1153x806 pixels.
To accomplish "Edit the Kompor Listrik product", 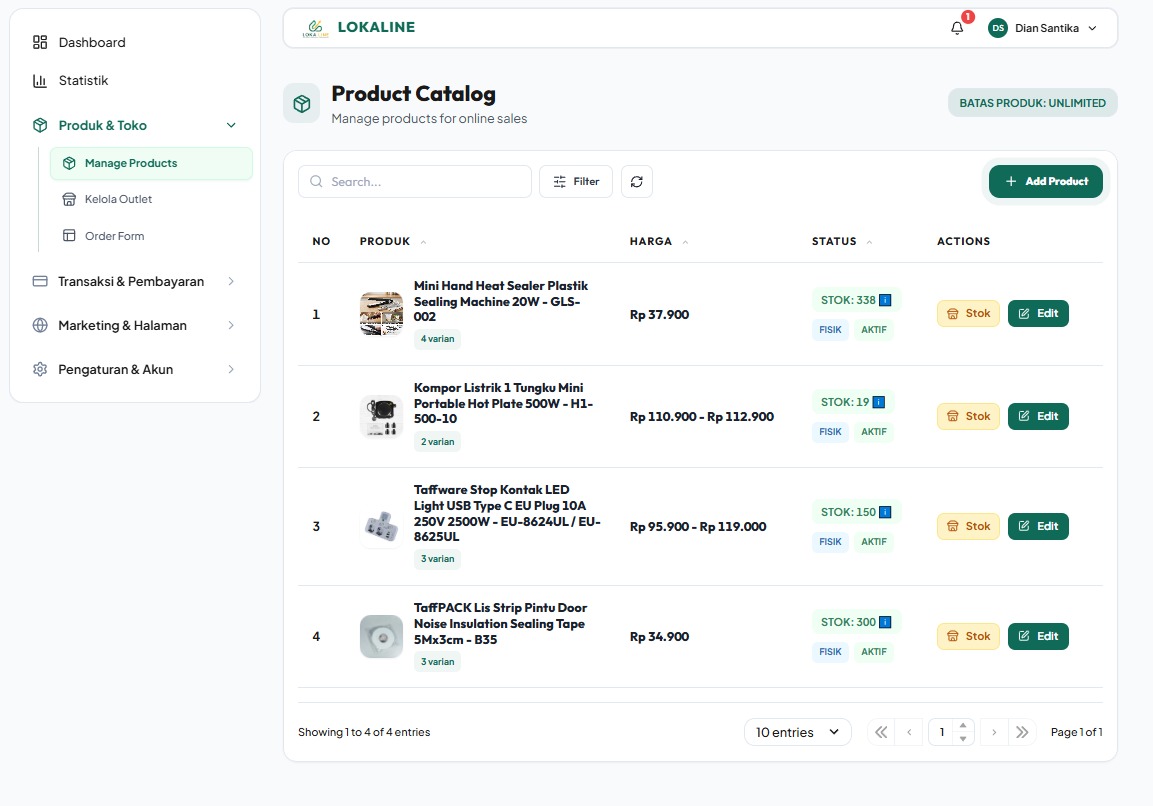I will click(1038, 416).
